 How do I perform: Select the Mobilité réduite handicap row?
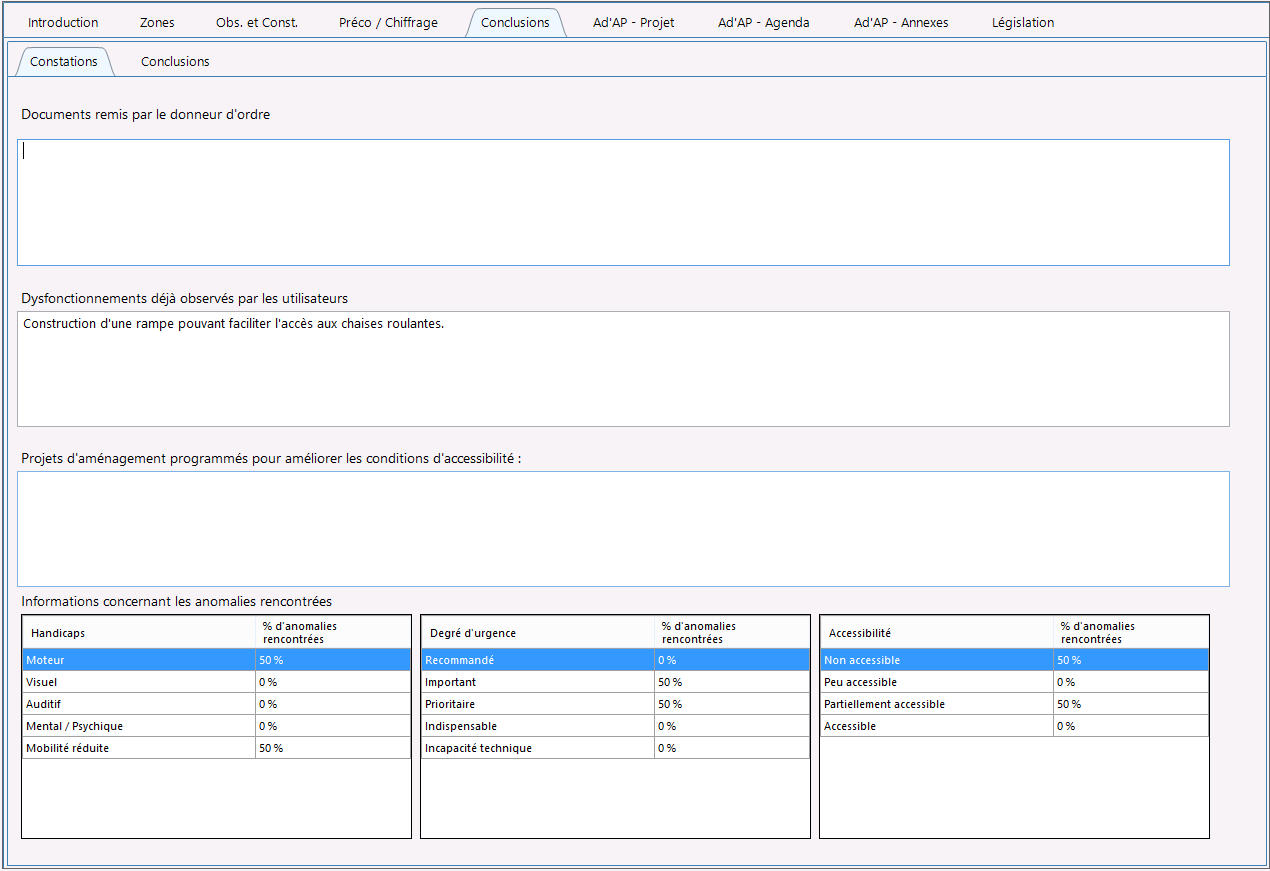pyautogui.click(x=216, y=748)
